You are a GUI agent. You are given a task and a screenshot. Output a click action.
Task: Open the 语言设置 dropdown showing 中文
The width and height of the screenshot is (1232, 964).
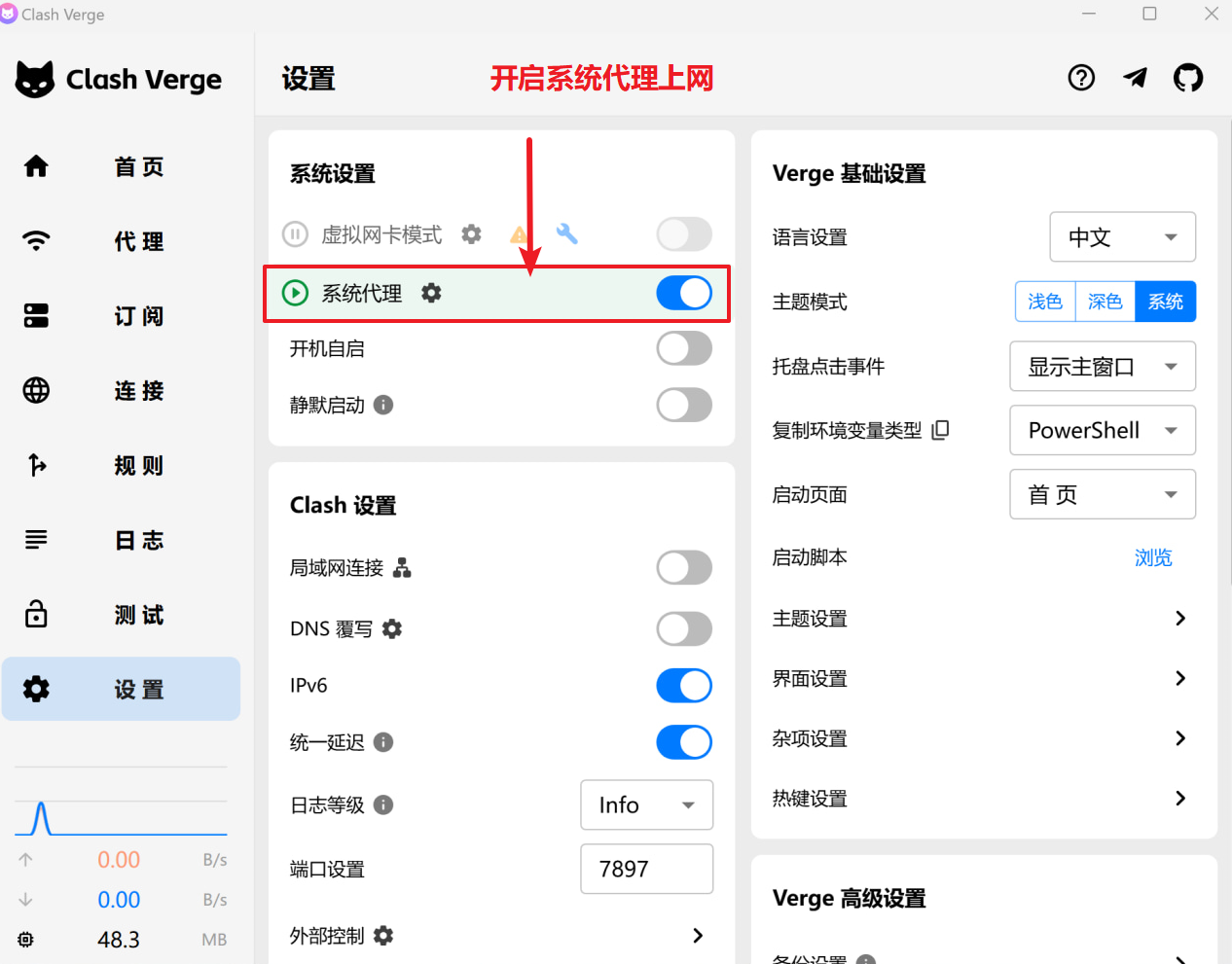tap(1122, 237)
